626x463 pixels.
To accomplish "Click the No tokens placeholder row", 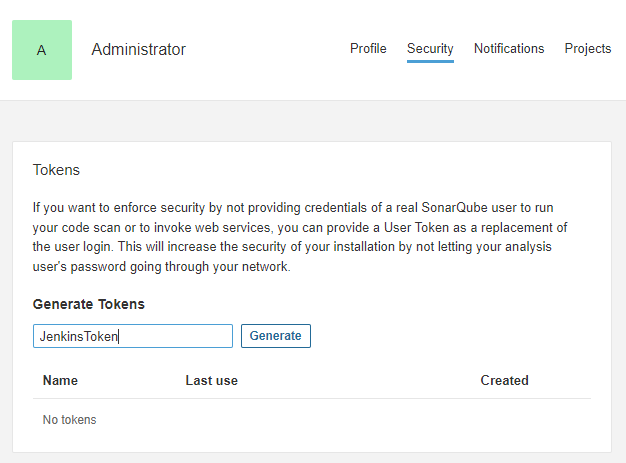I will click(70, 420).
